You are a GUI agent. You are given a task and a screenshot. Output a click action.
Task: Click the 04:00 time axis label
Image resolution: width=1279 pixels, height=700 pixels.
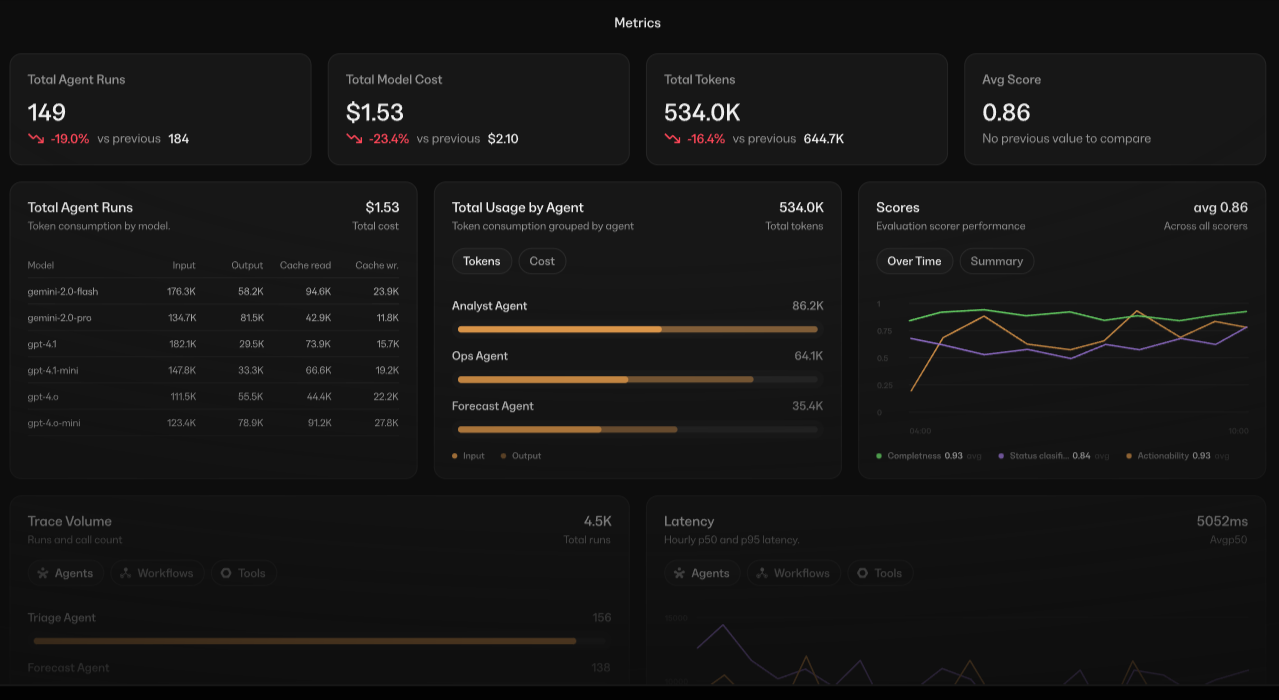tap(920, 431)
